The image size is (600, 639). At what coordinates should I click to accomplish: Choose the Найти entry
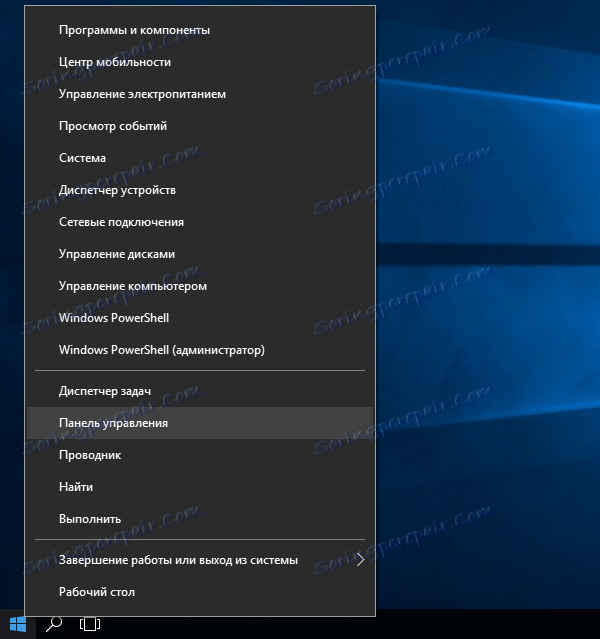tap(200, 487)
